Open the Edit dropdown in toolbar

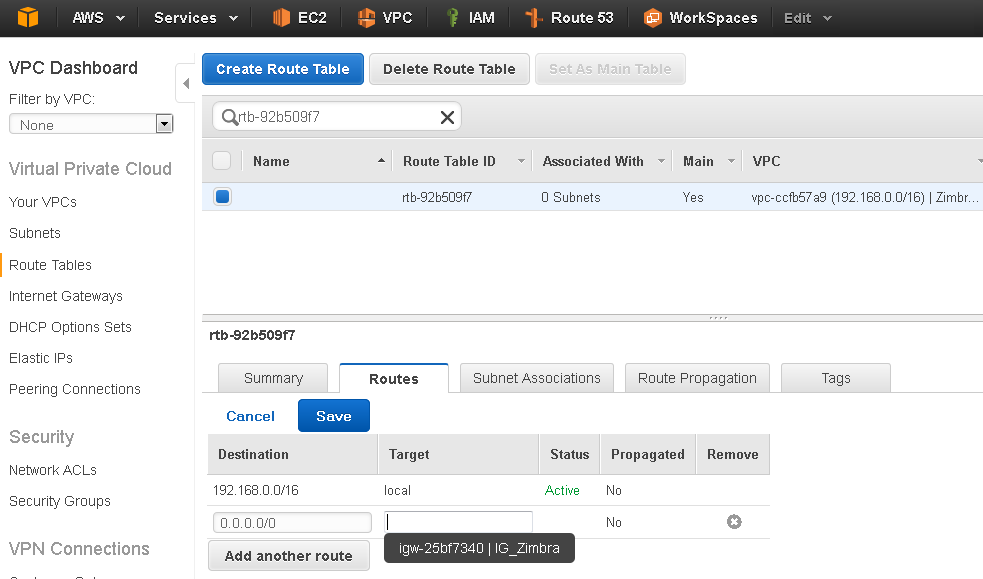click(807, 18)
